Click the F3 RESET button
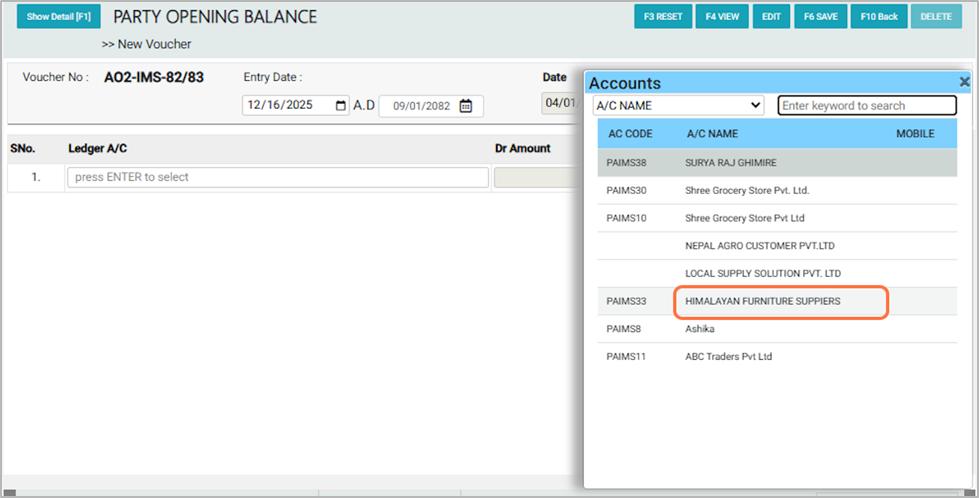The height and width of the screenshot is (498, 979). 663,17
